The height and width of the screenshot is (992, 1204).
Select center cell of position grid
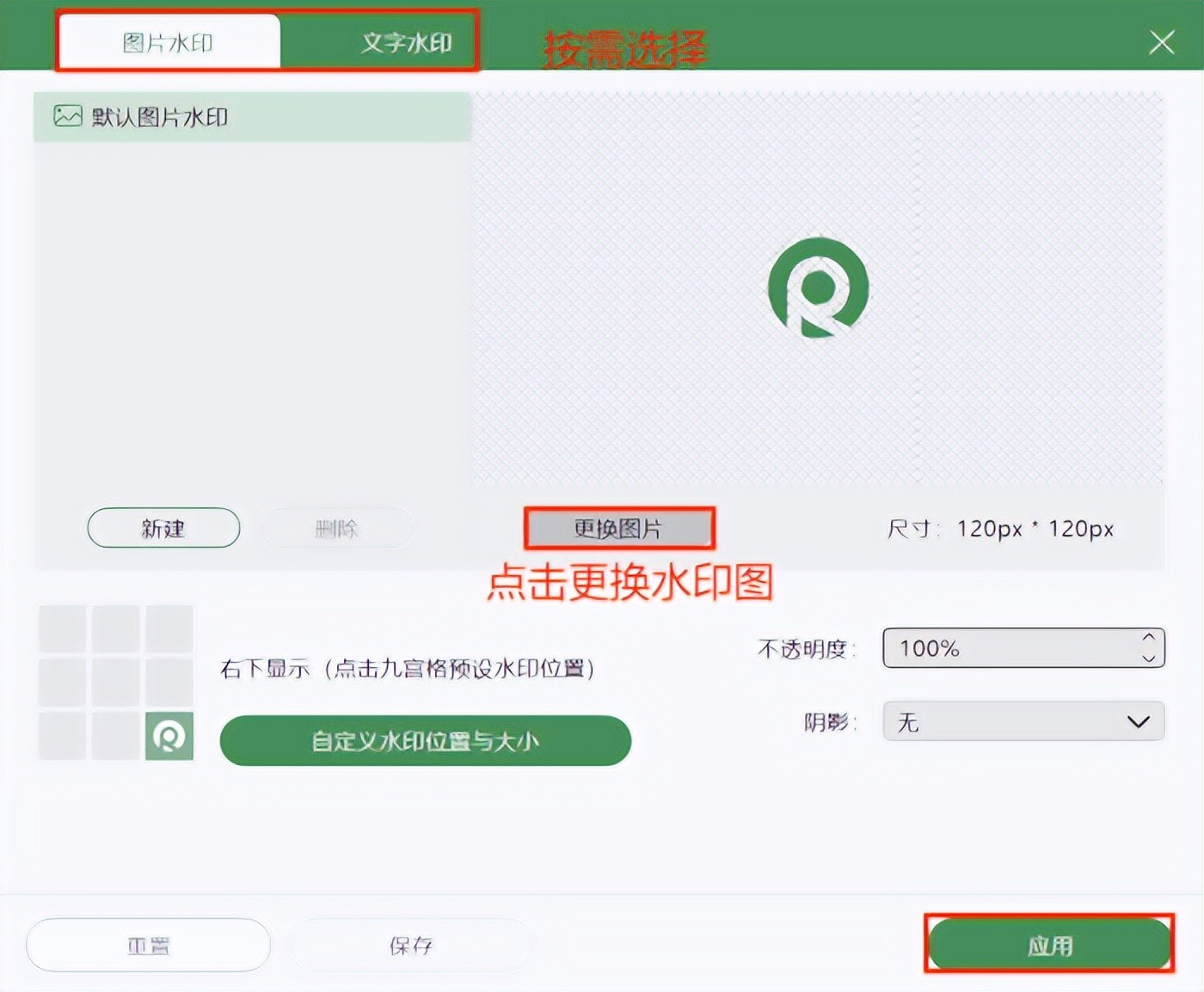coord(116,683)
